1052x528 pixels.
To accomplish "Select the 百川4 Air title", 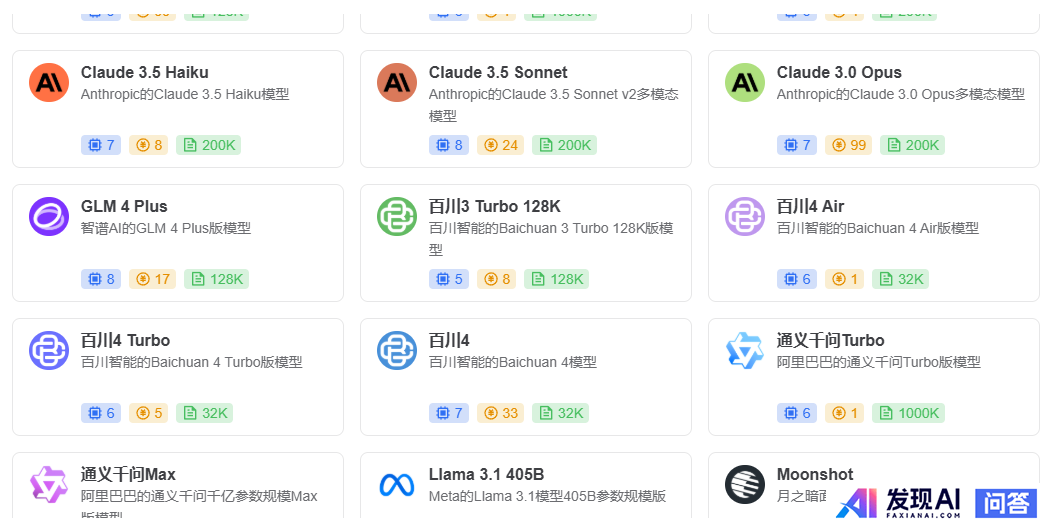I will coord(810,207).
